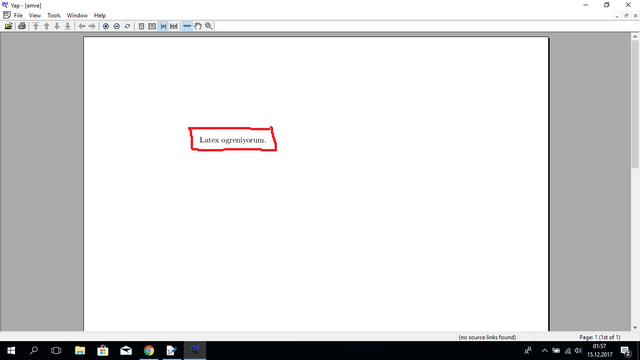The image size is (640, 360).
Task: Minimize the inner emre document window
Action: click(617, 16)
